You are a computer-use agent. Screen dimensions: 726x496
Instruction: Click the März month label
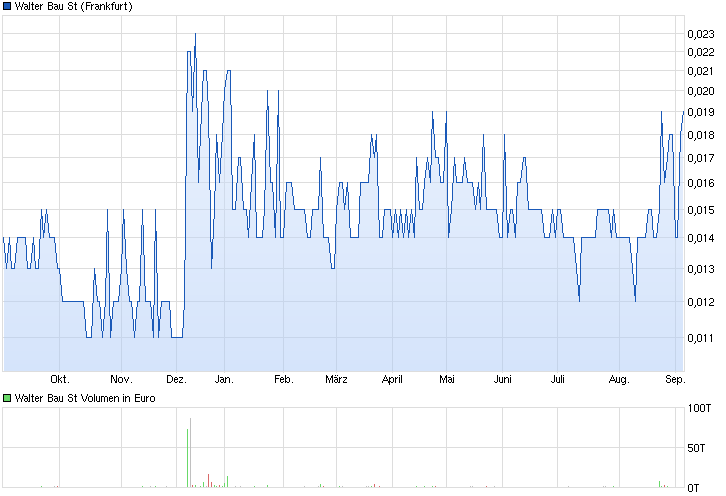tap(336, 379)
